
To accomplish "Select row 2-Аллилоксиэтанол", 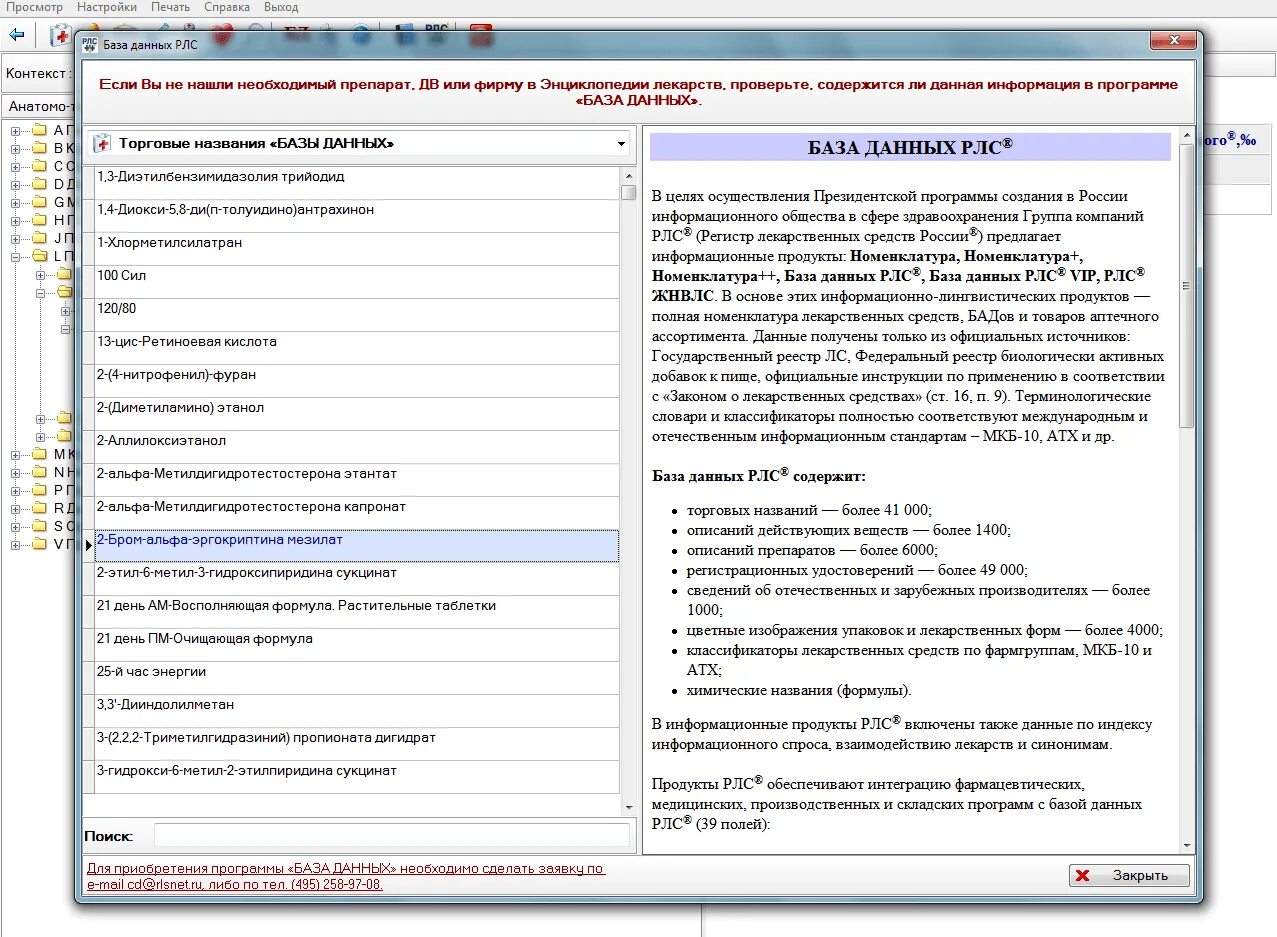I will 357,447.
